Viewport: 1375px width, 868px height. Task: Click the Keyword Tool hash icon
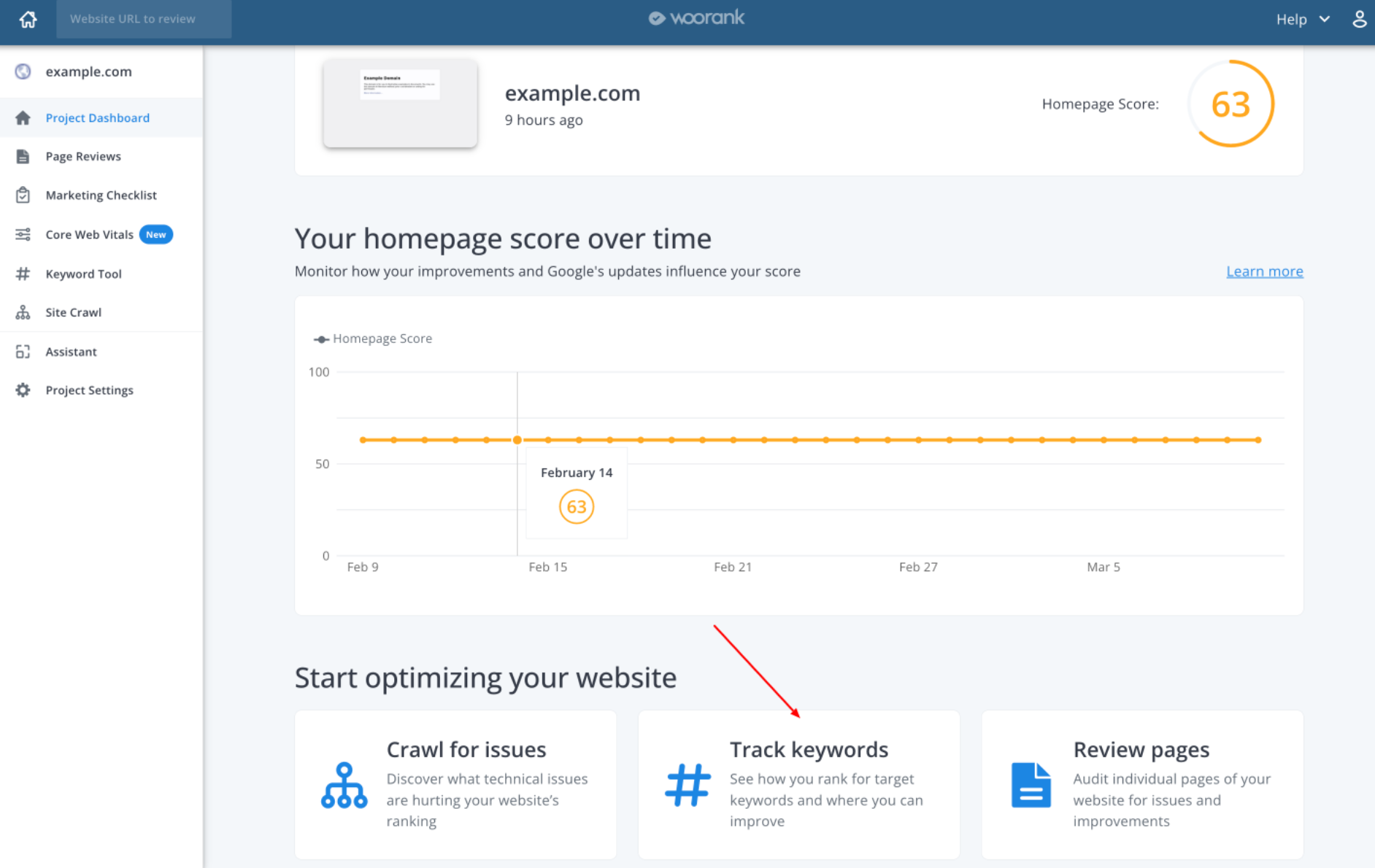pos(23,274)
